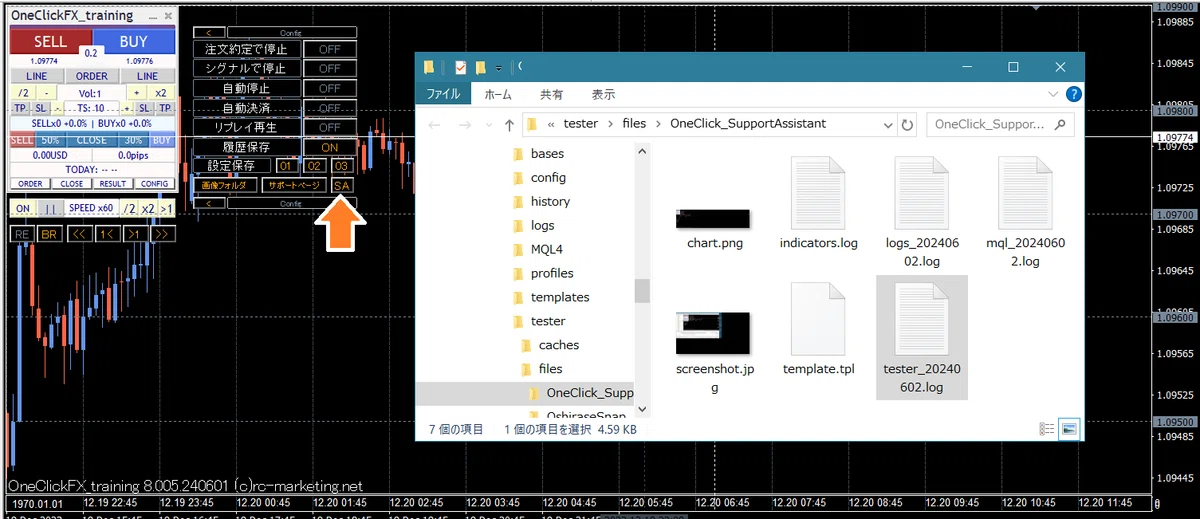The height and width of the screenshot is (519, 1200).
Task: Open the screenshot.jpg thumbnail
Action: point(713,332)
